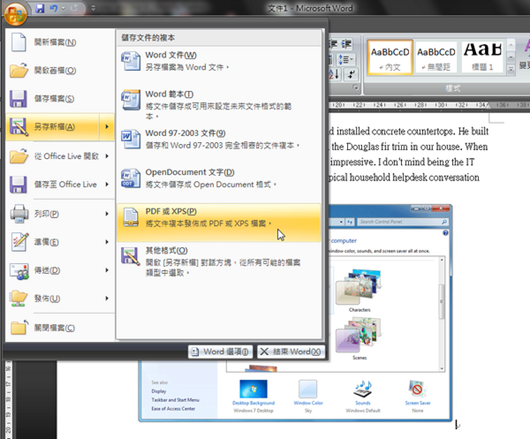Expand the 從 Office Live 開啟 submenu arrow

(107, 156)
